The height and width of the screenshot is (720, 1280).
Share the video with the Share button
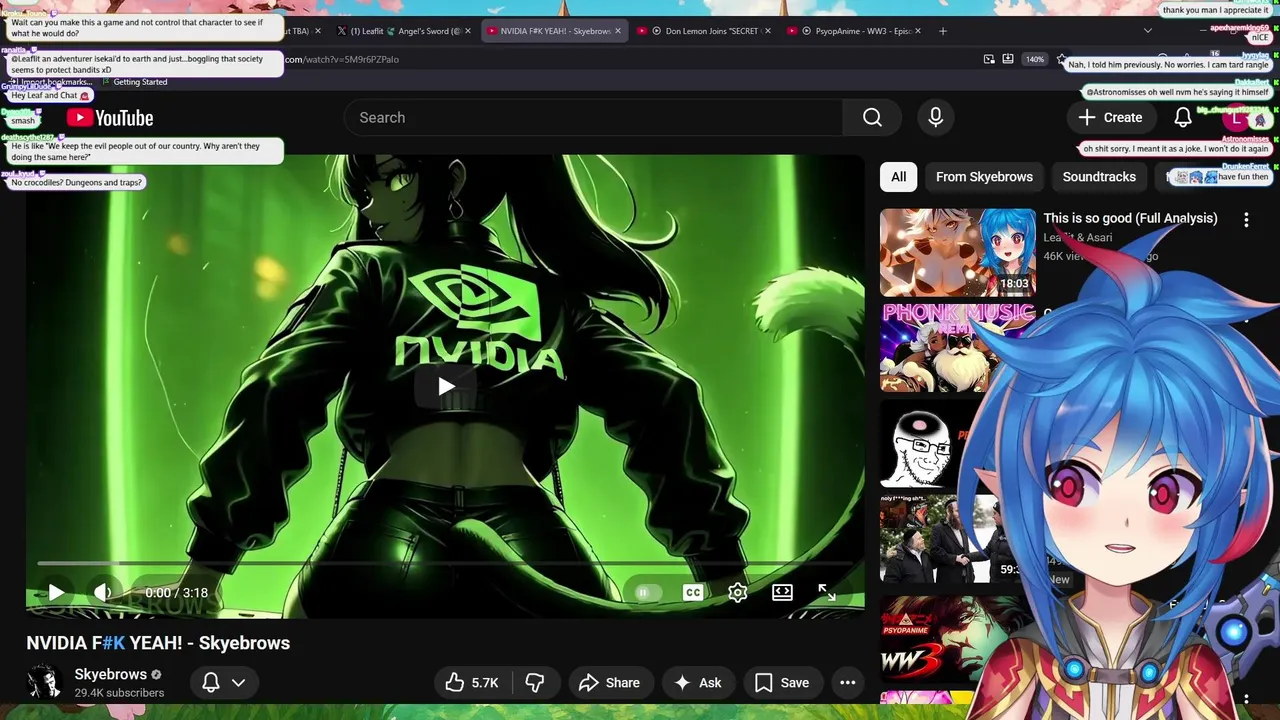point(610,682)
